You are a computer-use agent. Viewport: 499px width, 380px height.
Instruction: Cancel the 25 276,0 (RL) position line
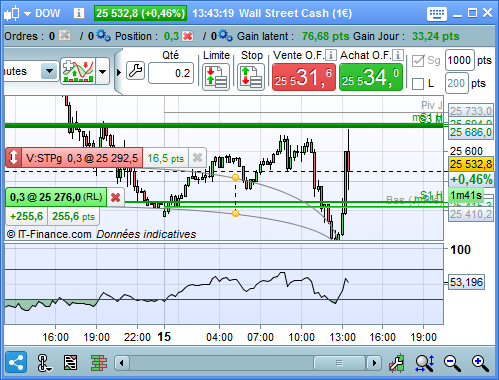pyautogui.click(x=115, y=197)
